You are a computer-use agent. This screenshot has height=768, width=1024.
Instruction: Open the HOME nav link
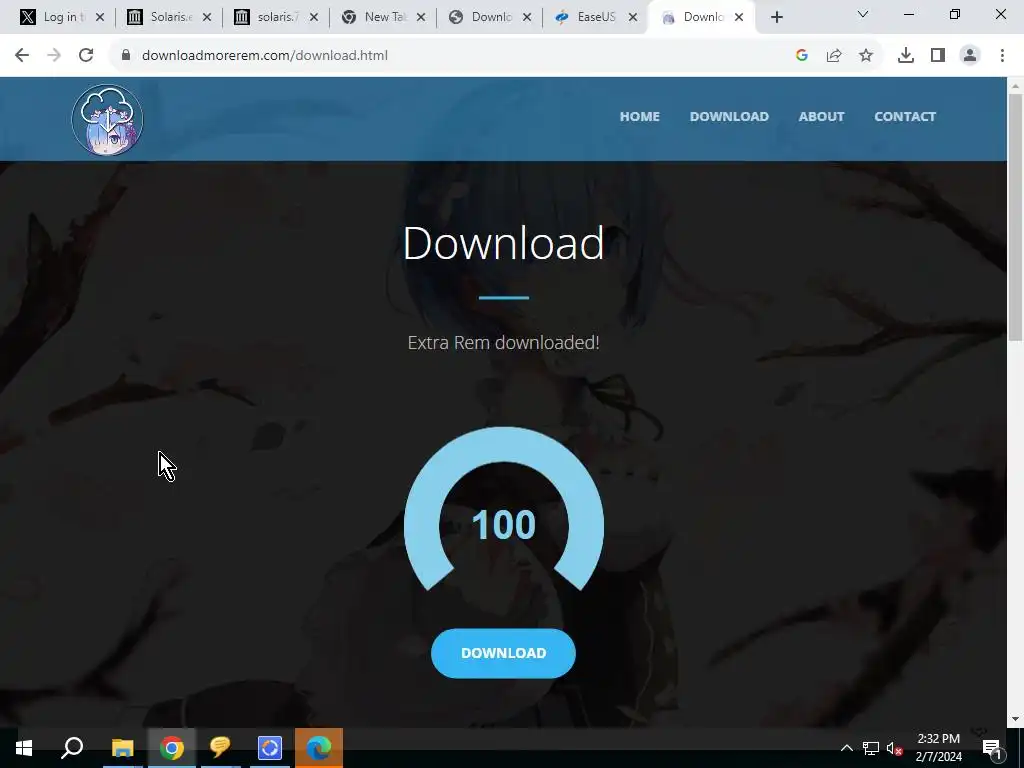tap(639, 116)
